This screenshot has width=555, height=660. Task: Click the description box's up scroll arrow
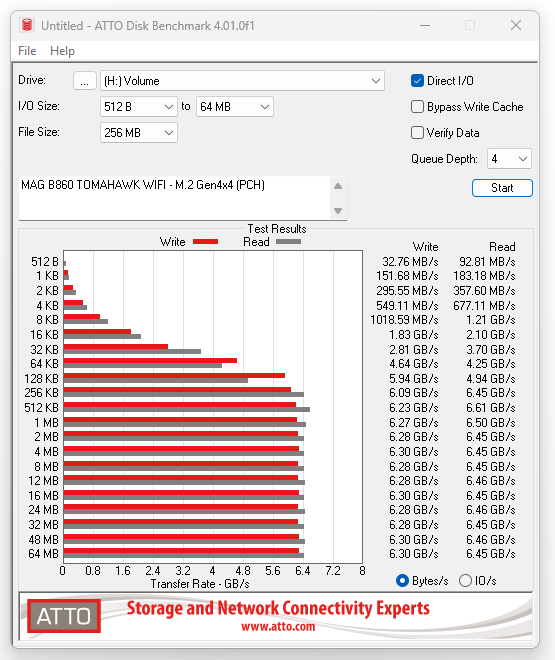[x=338, y=186]
